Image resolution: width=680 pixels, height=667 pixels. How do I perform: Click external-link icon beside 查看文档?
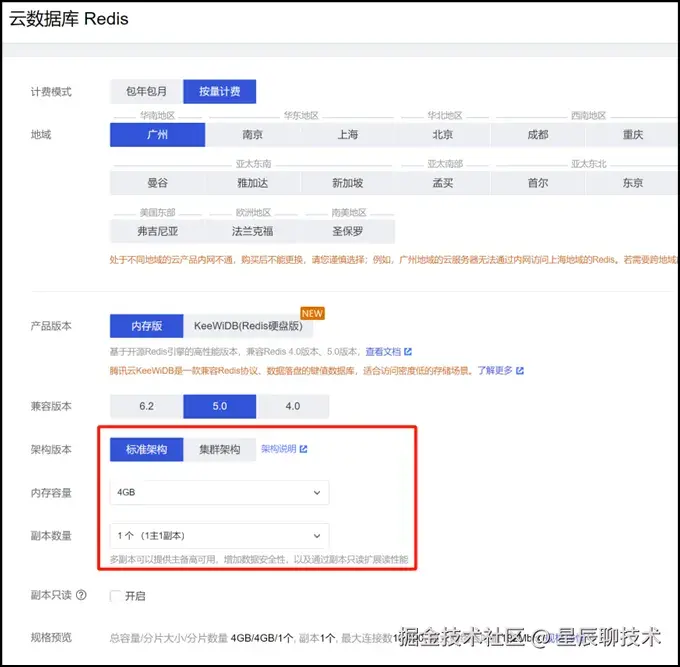click(408, 352)
